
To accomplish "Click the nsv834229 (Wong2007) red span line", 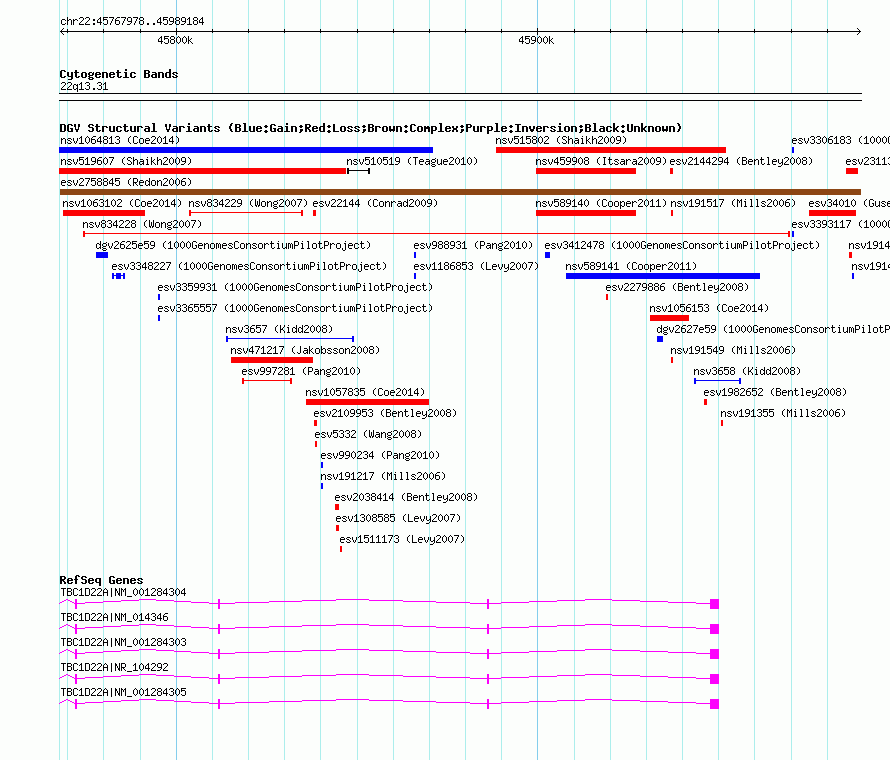I will tap(246, 213).
